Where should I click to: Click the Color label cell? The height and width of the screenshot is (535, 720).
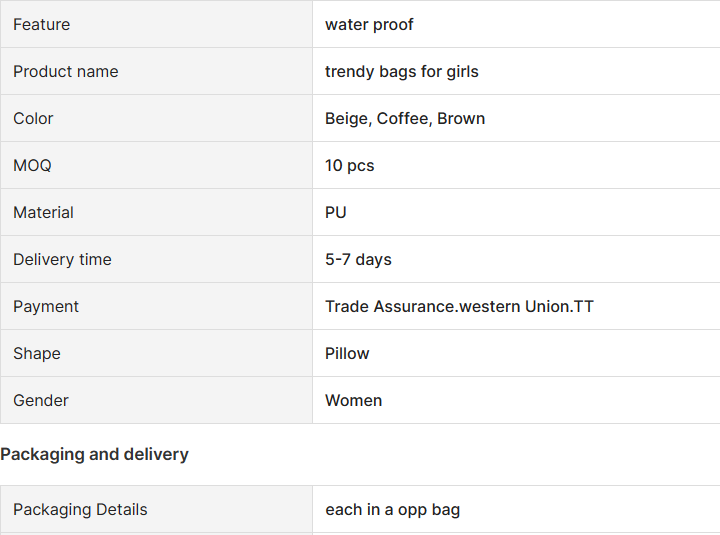point(156,118)
